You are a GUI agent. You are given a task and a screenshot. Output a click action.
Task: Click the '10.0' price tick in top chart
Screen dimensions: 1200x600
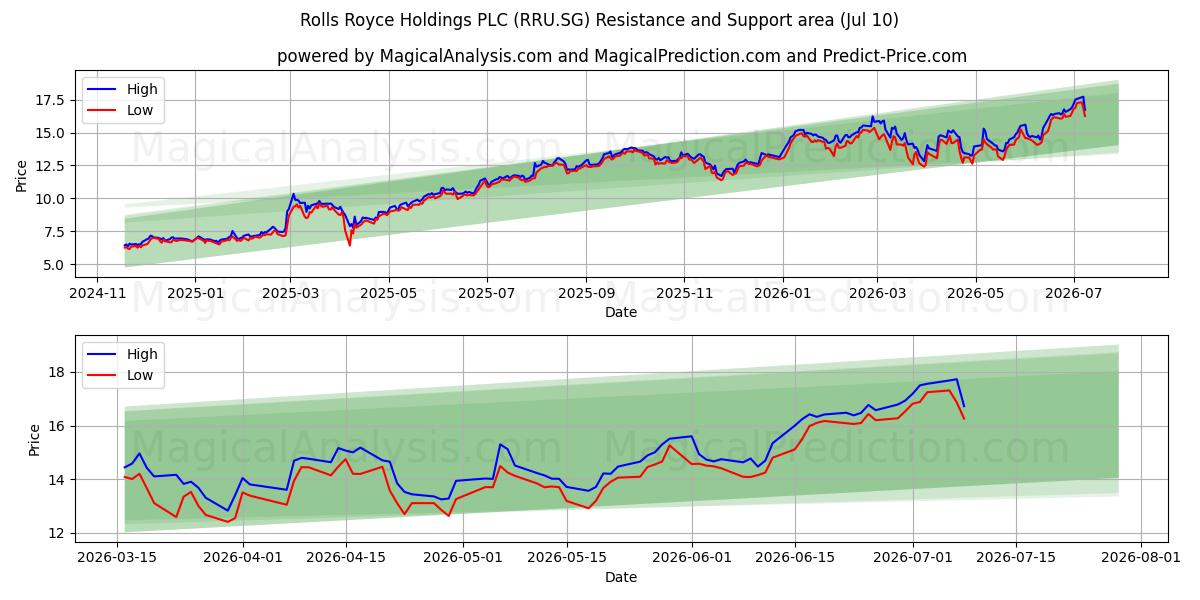52,199
